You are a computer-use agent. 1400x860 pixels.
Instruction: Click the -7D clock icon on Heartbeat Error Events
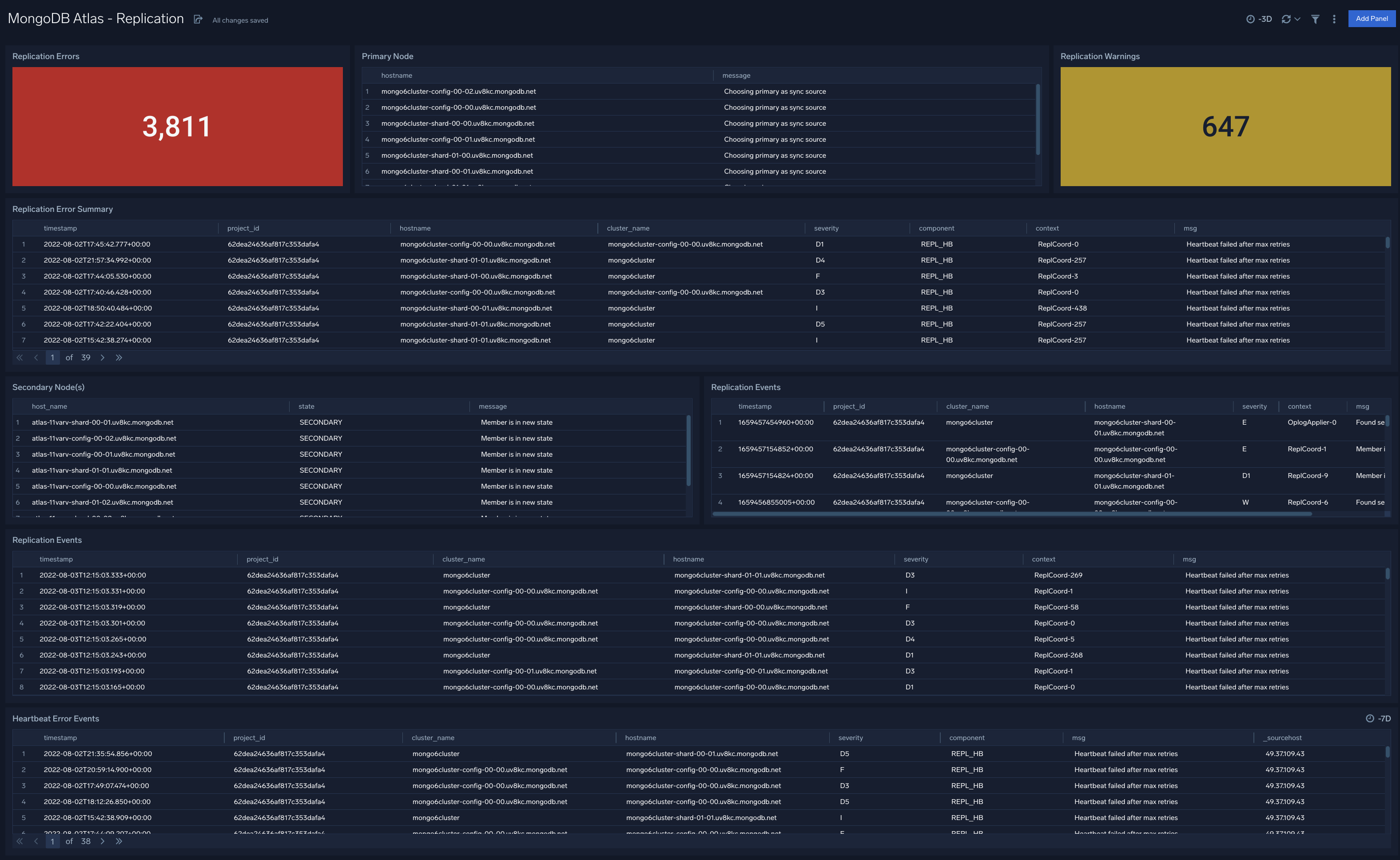[1369, 718]
